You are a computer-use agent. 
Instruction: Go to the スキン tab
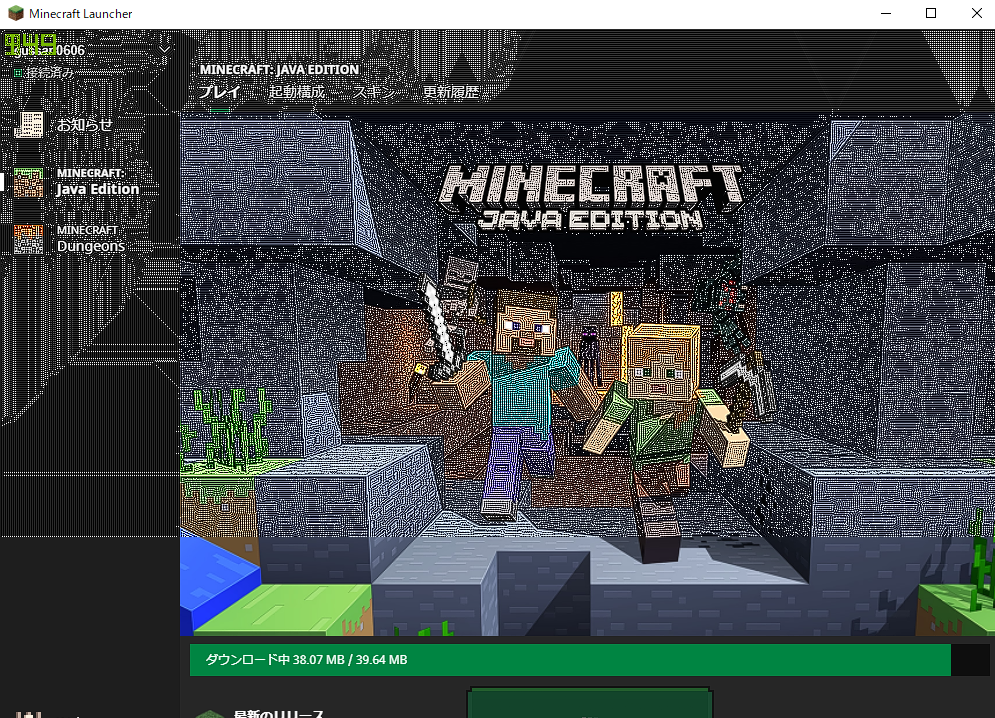pyautogui.click(x=374, y=92)
